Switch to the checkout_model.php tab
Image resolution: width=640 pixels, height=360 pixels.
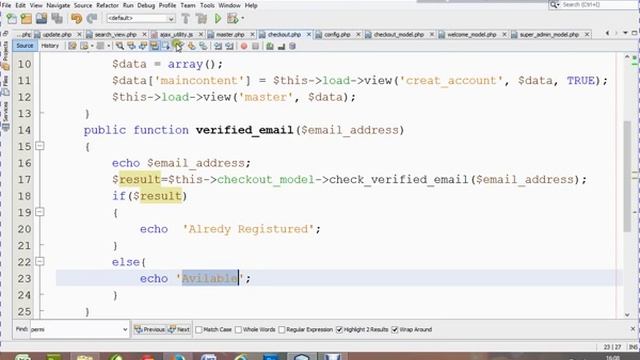[398, 35]
